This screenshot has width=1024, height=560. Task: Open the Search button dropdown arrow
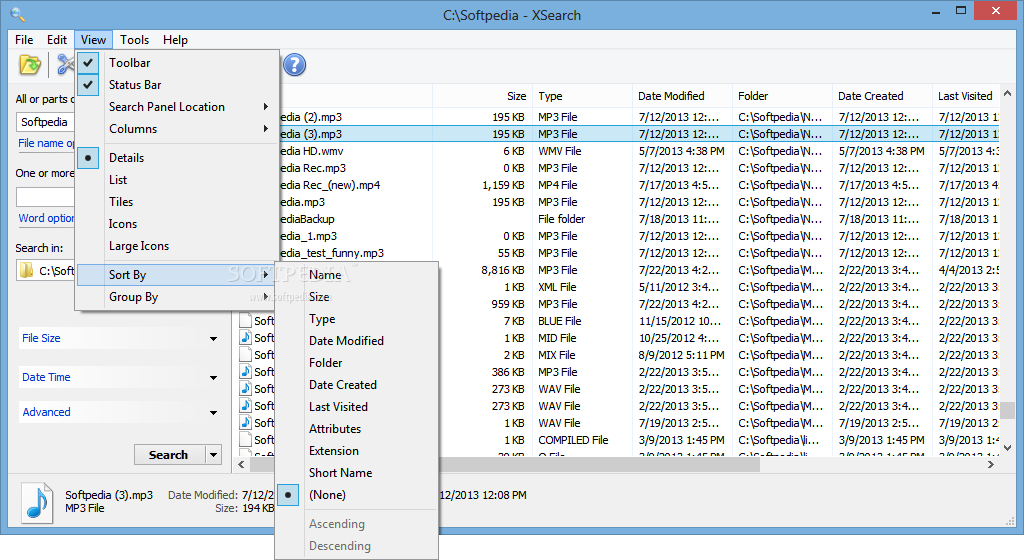coord(214,455)
